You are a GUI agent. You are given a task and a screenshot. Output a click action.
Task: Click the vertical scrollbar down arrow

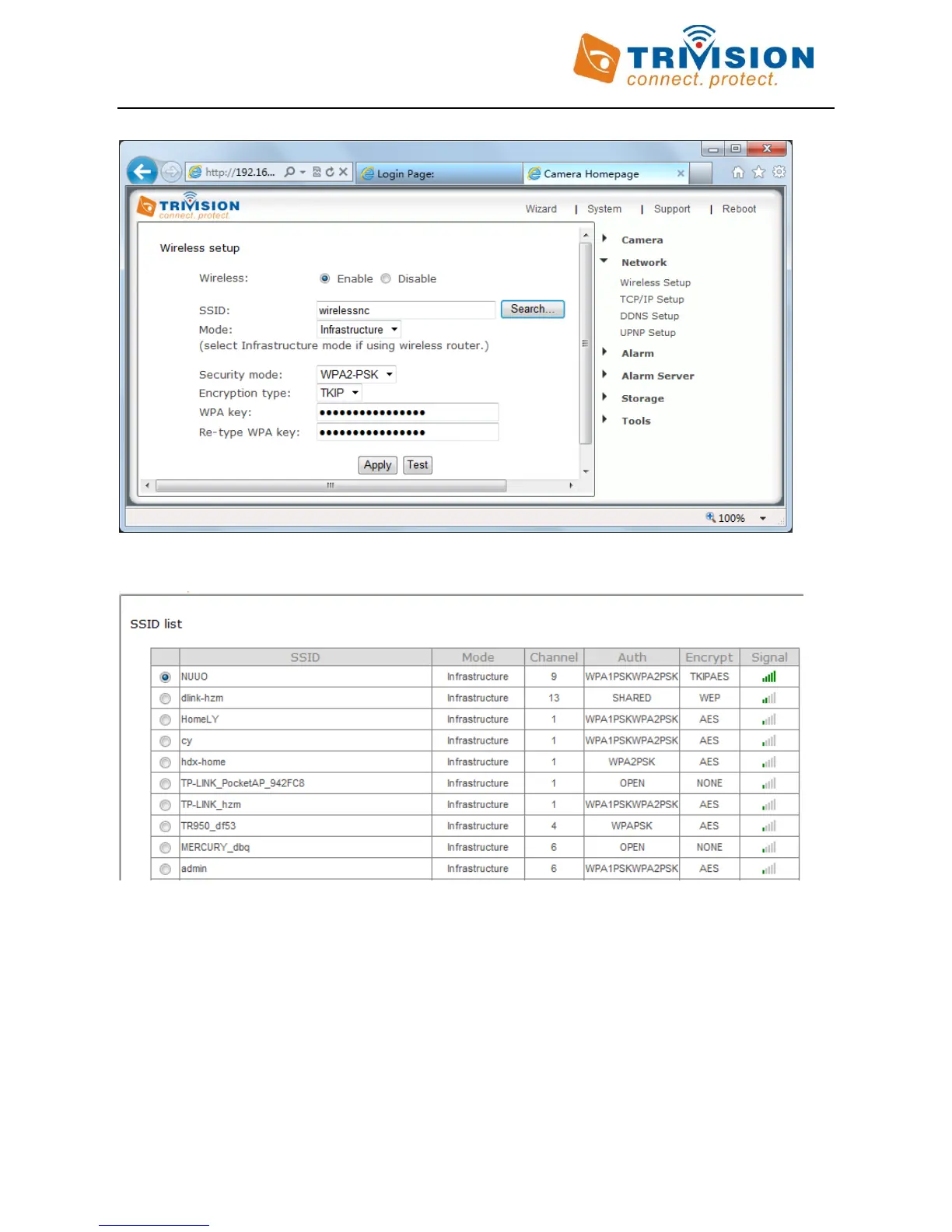(x=586, y=471)
